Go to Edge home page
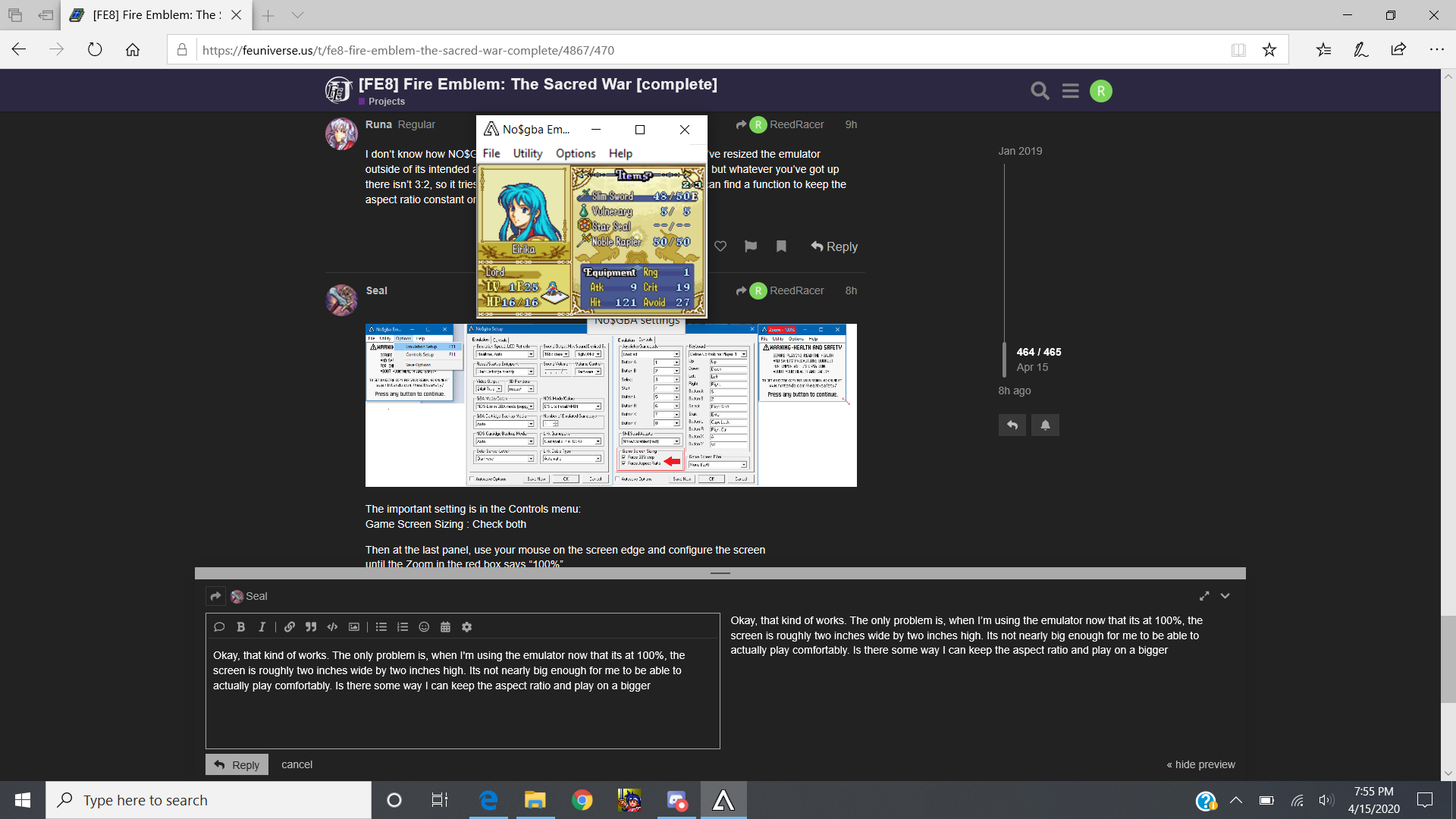 [133, 50]
